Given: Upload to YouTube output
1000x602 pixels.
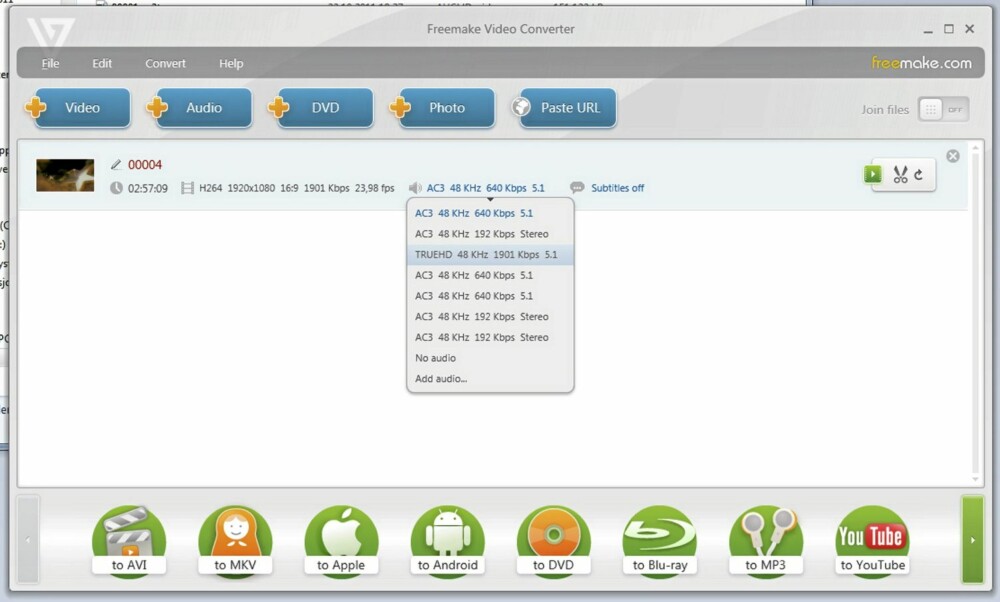Looking at the screenshot, I should click(x=872, y=541).
